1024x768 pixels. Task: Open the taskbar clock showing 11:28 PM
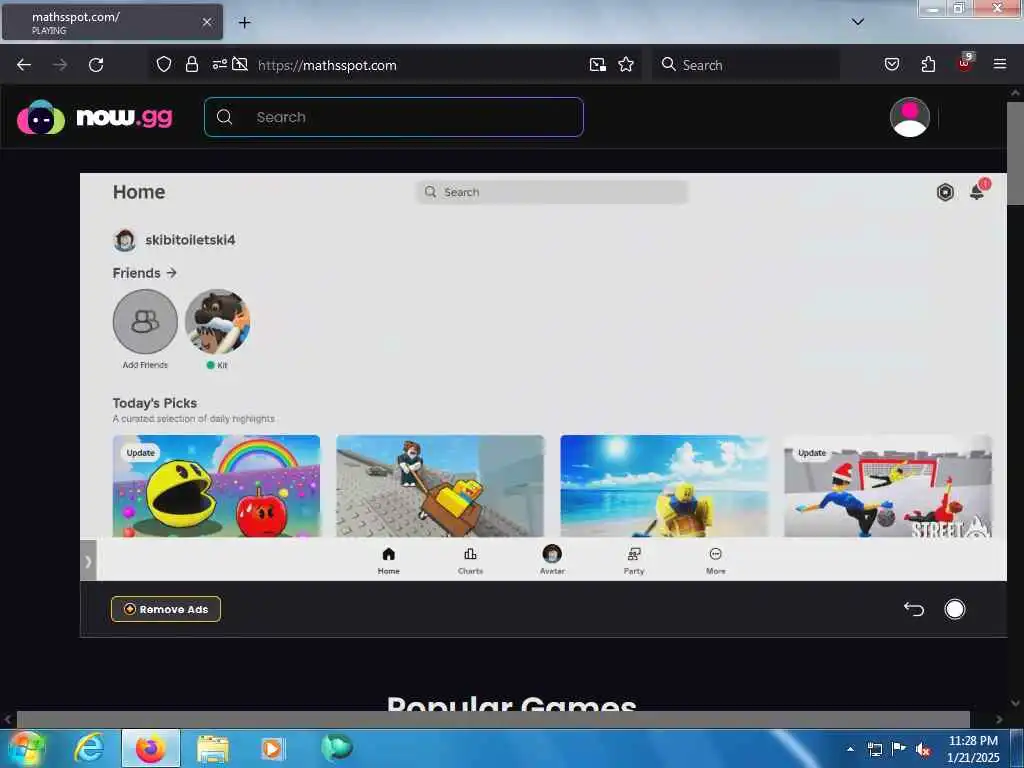tap(973, 749)
